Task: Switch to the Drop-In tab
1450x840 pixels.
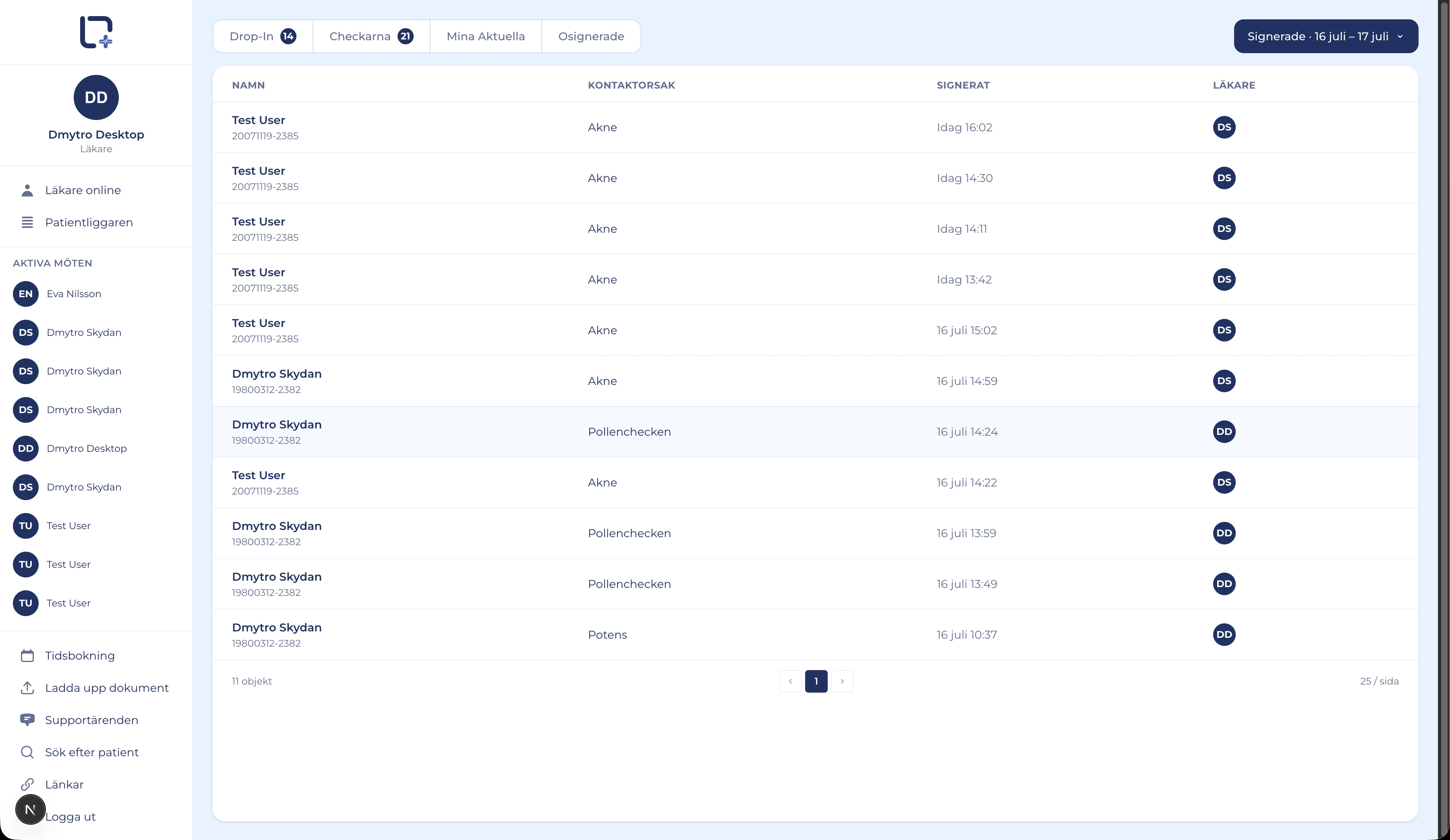Action: pyautogui.click(x=263, y=36)
